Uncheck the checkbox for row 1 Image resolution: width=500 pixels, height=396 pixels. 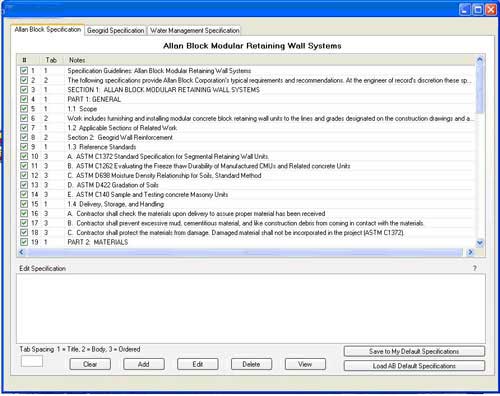[24, 70]
